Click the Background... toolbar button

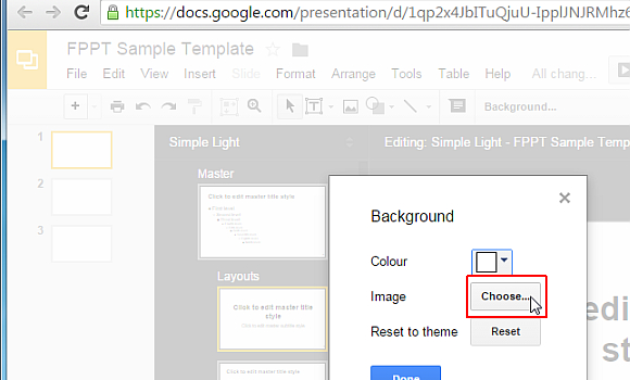pos(520,107)
